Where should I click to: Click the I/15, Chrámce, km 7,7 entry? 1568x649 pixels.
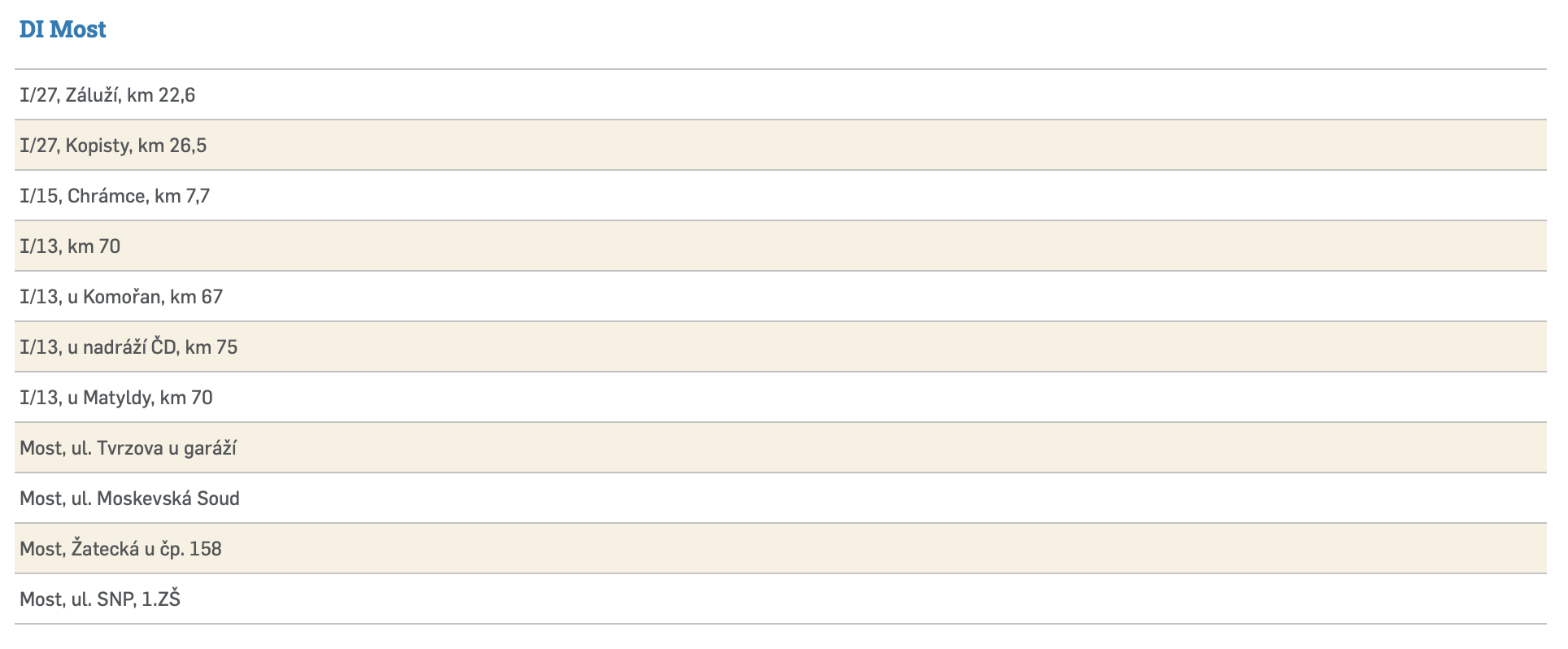pyautogui.click(x=115, y=196)
